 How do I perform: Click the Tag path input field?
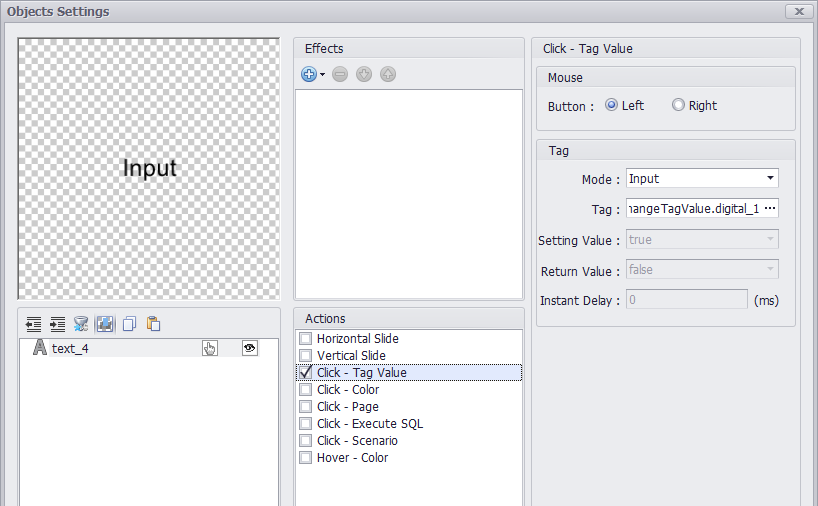[694, 208]
